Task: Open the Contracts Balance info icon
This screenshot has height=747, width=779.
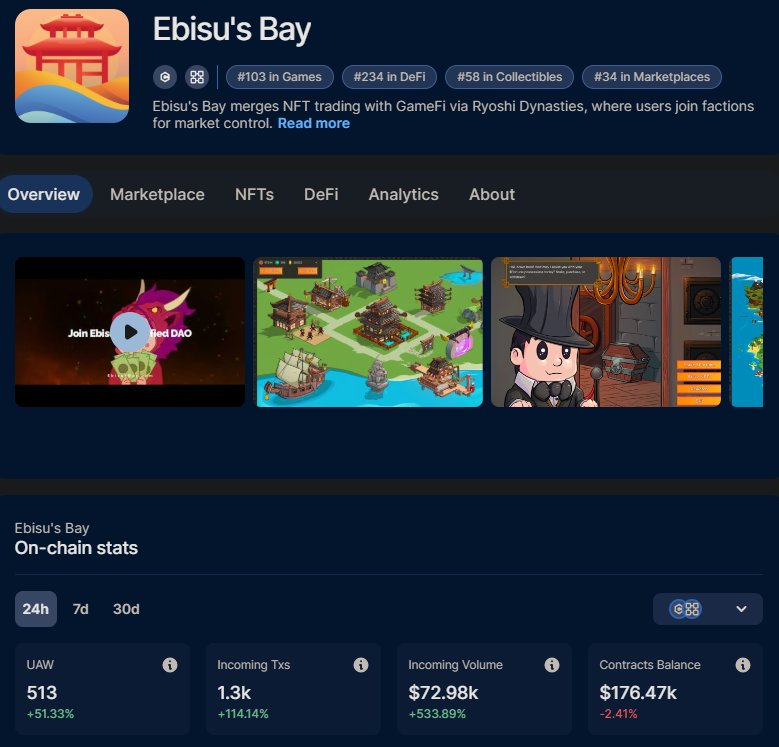Action: 743,665
